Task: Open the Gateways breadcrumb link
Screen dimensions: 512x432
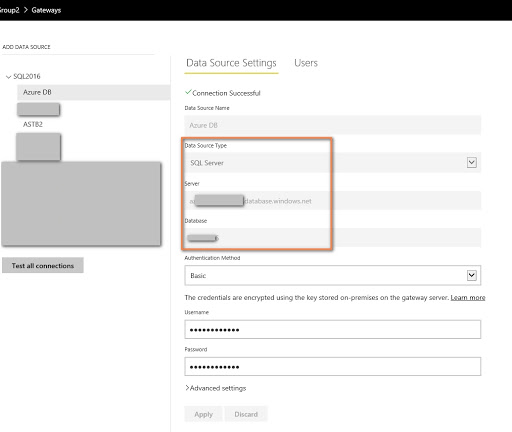Action: pyautogui.click(x=46, y=10)
